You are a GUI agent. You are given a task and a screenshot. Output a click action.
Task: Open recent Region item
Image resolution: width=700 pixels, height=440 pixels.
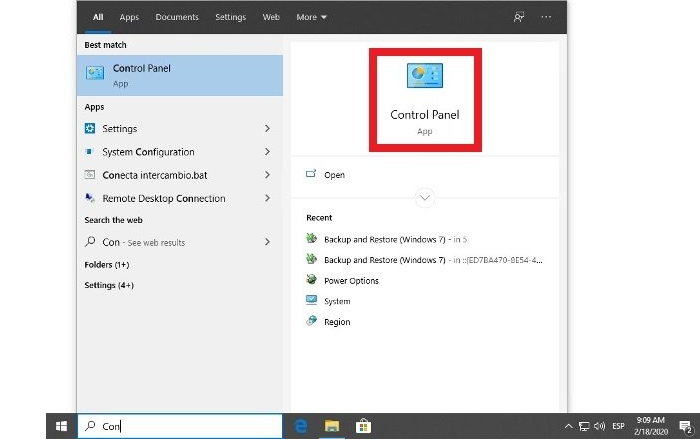point(337,322)
